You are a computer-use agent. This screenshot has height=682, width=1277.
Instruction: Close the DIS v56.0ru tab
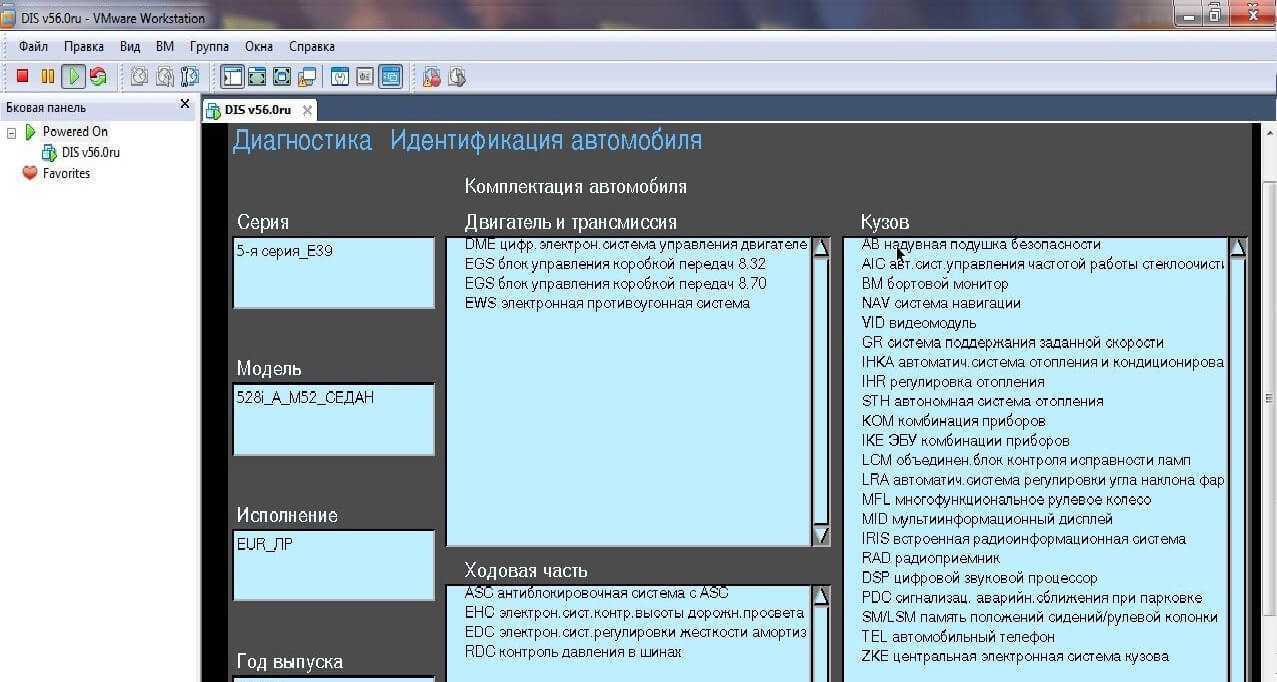point(307,110)
